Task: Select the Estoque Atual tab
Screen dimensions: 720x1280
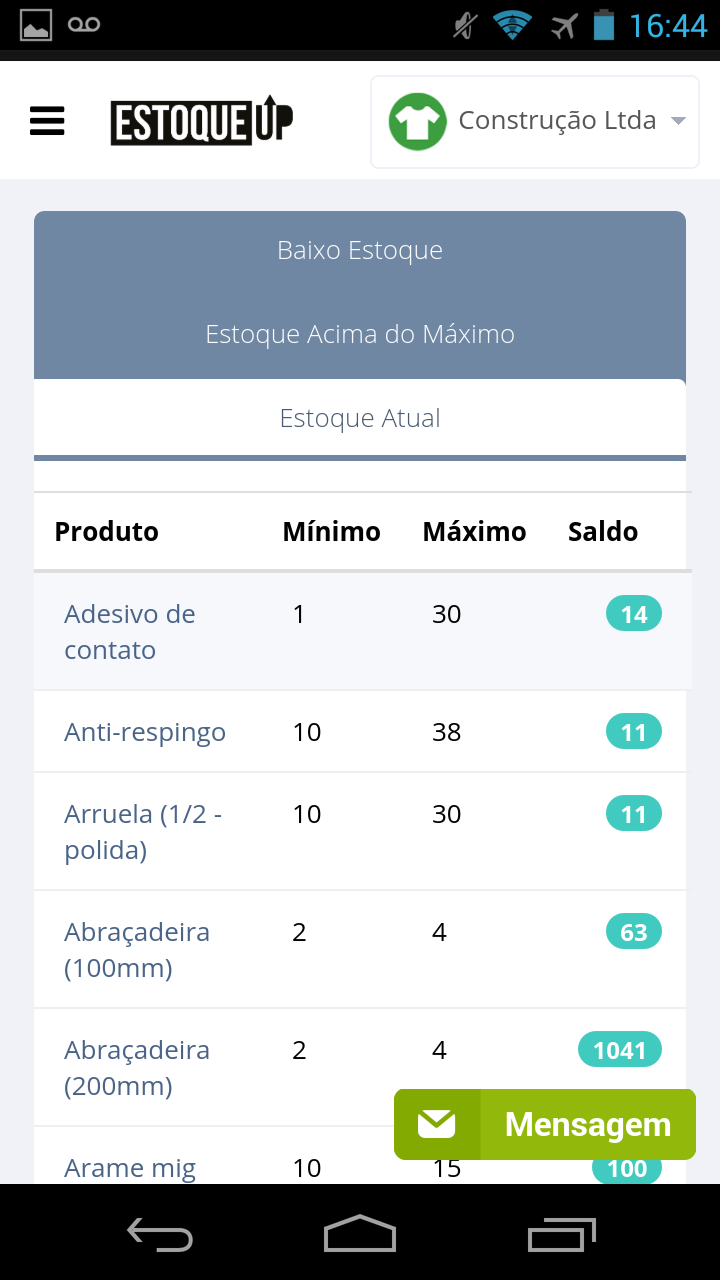Action: 360,418
